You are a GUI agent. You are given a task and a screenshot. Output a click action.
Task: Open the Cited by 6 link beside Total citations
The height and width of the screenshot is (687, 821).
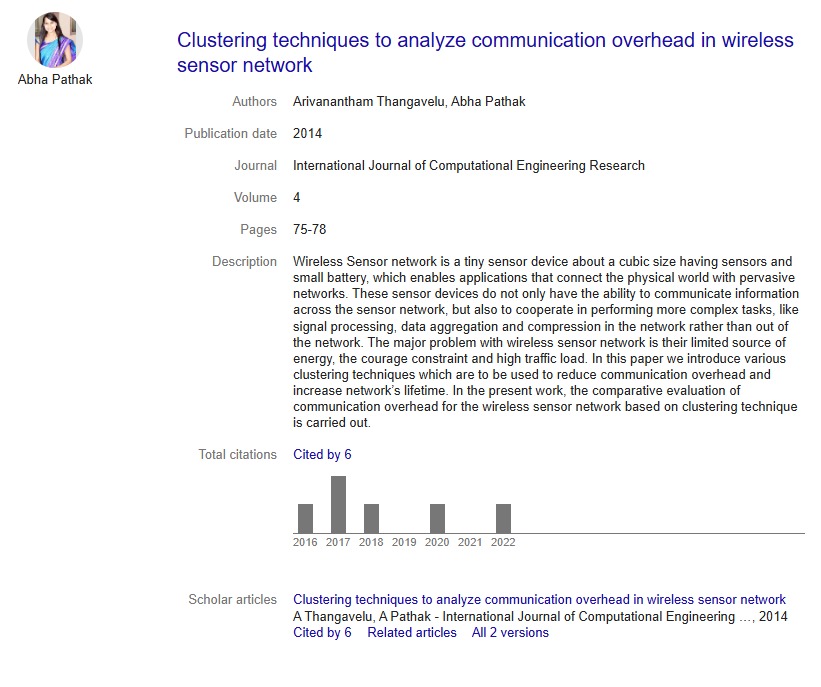tap(322, 455)
